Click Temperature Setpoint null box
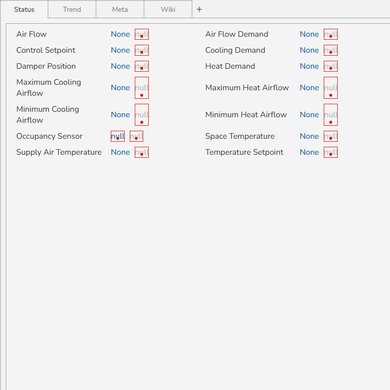390x390 pixels. 331,152
